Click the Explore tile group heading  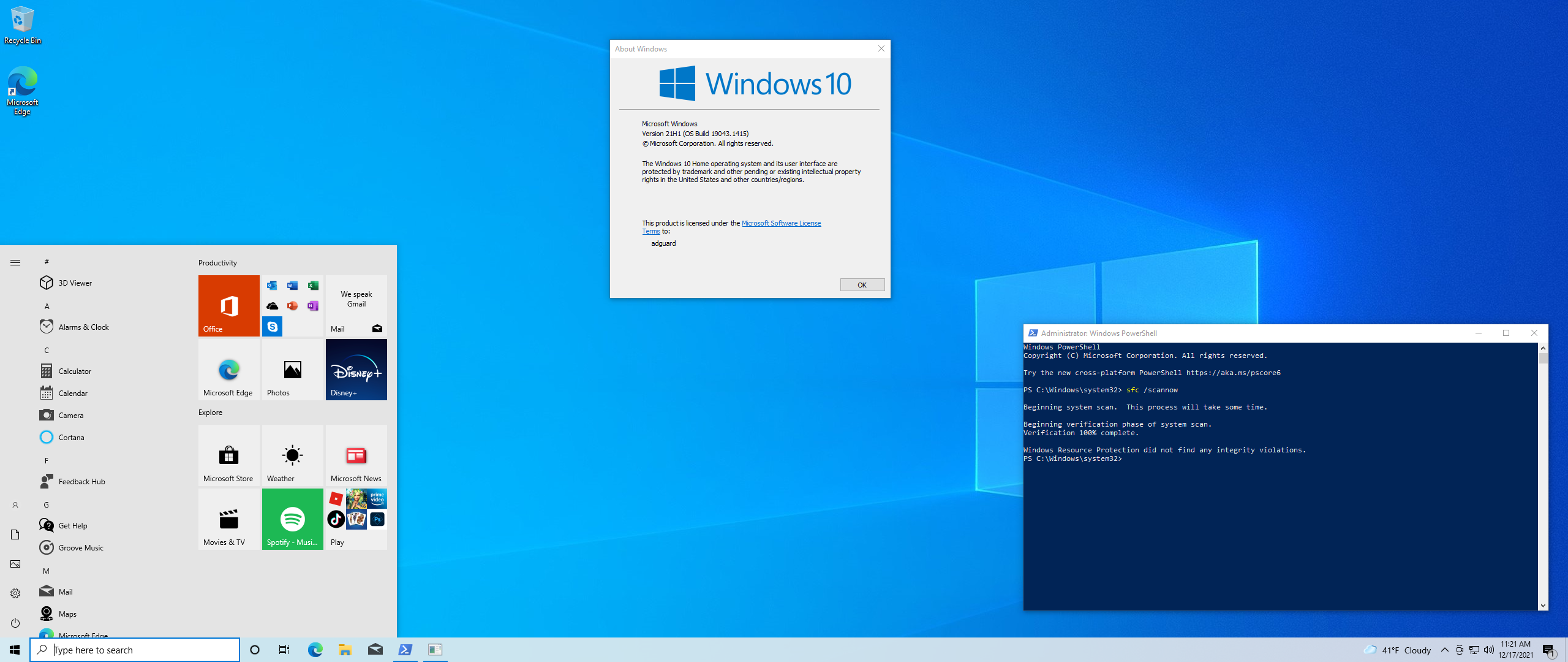point(210,412)
